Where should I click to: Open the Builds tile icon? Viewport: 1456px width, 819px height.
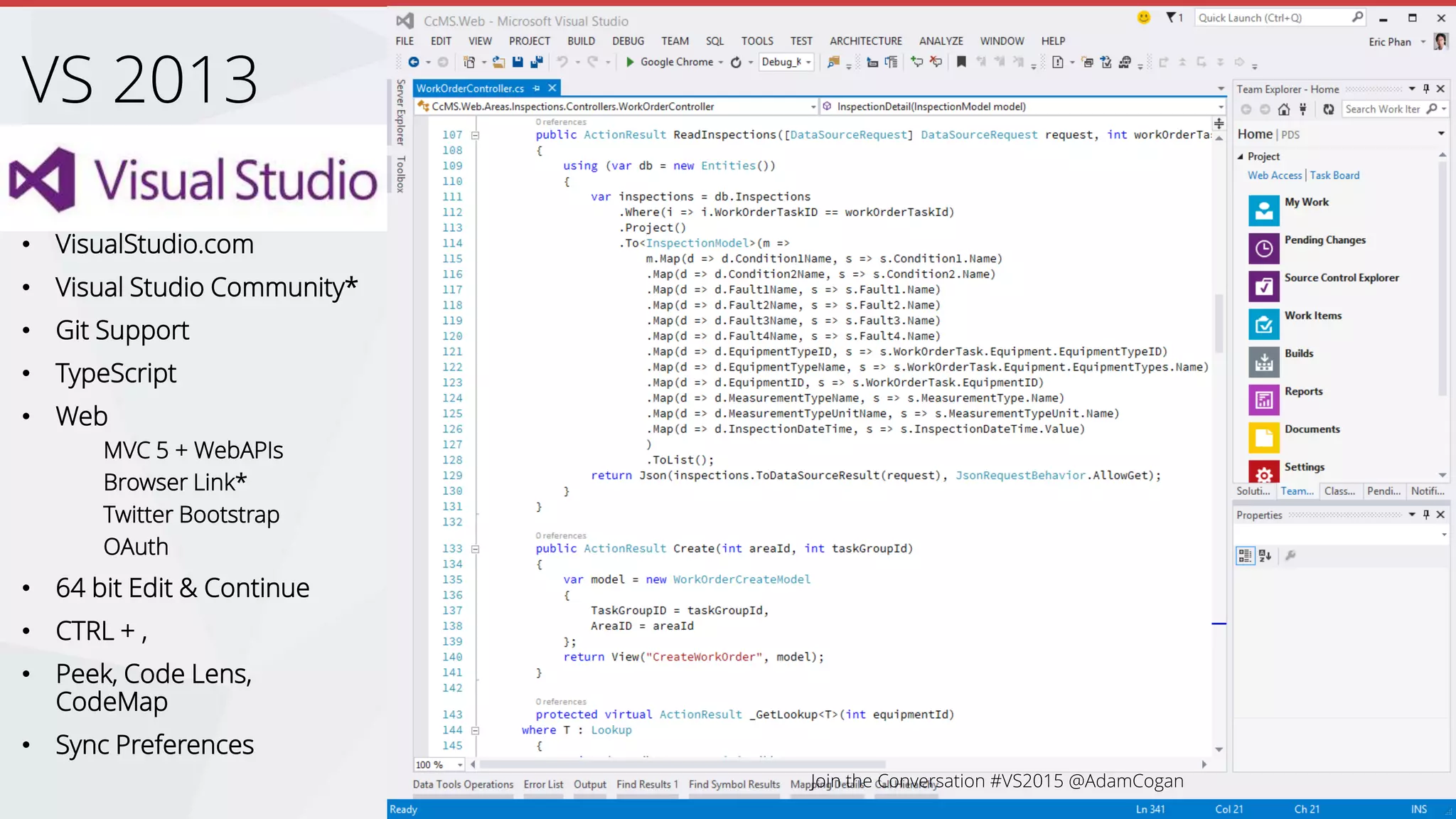(x=1264, y=361)
